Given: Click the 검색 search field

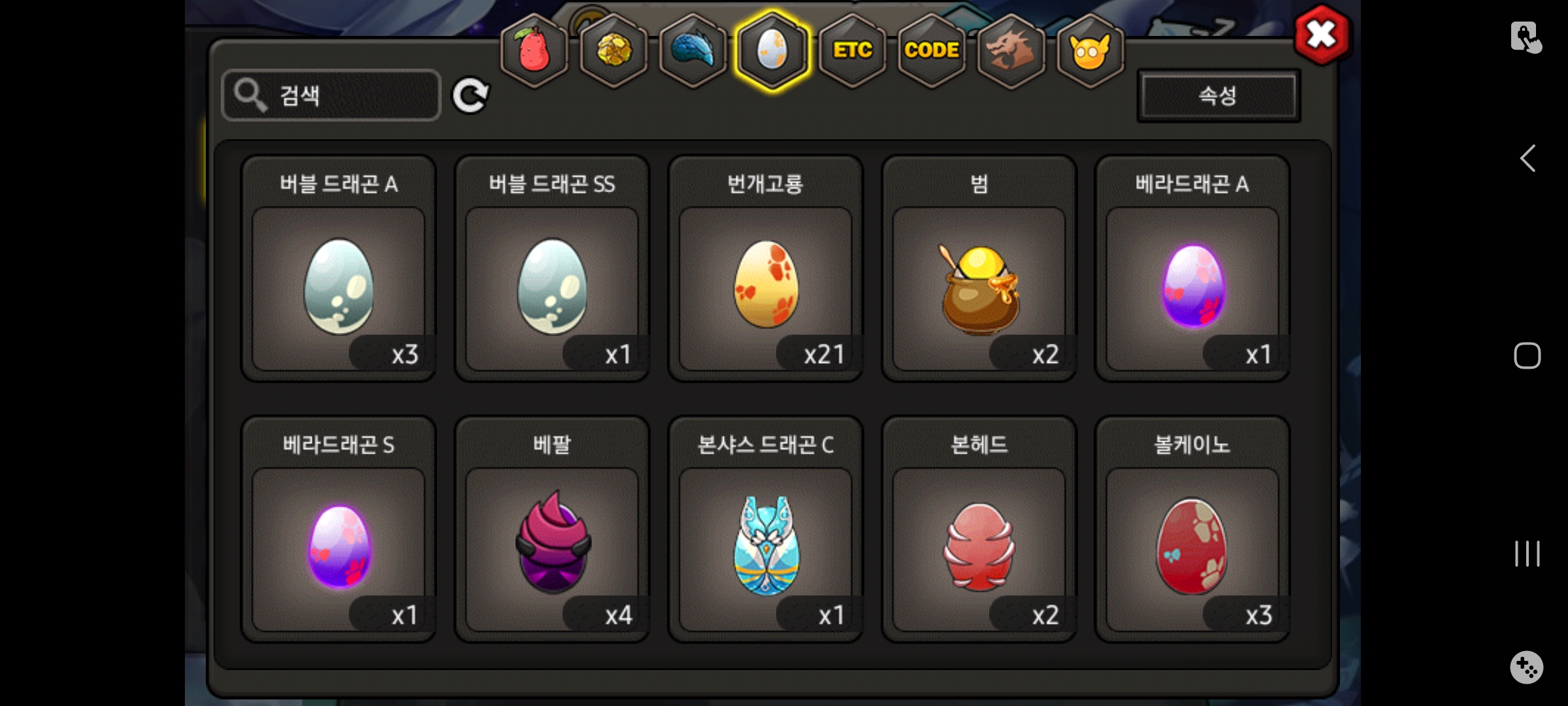Looking at the screenshot, I should 331,95.
